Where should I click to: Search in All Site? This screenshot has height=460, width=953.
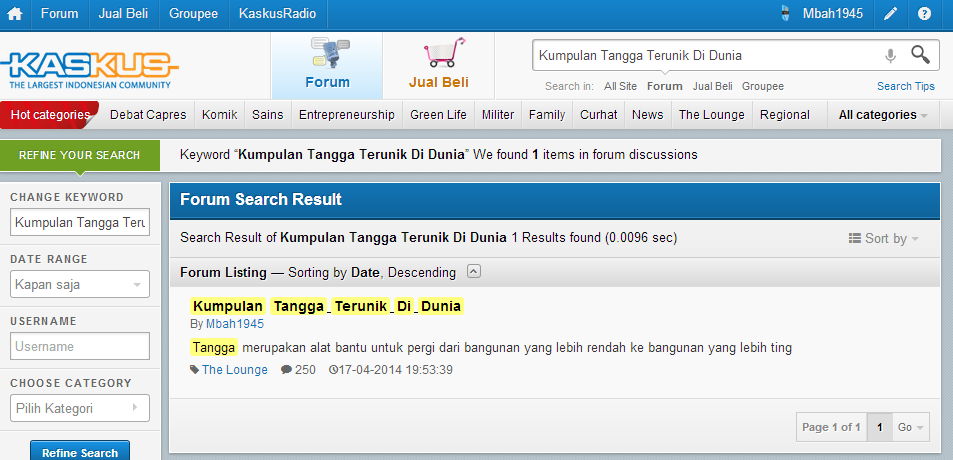pyautogui.click(x=621, y=86)
